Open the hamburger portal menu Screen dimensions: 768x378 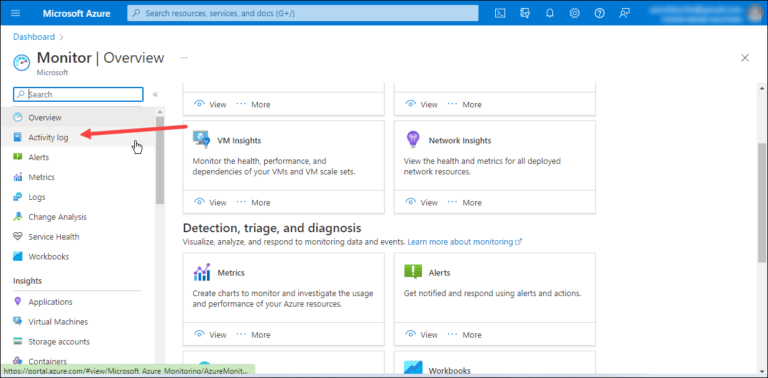point(16,13)
